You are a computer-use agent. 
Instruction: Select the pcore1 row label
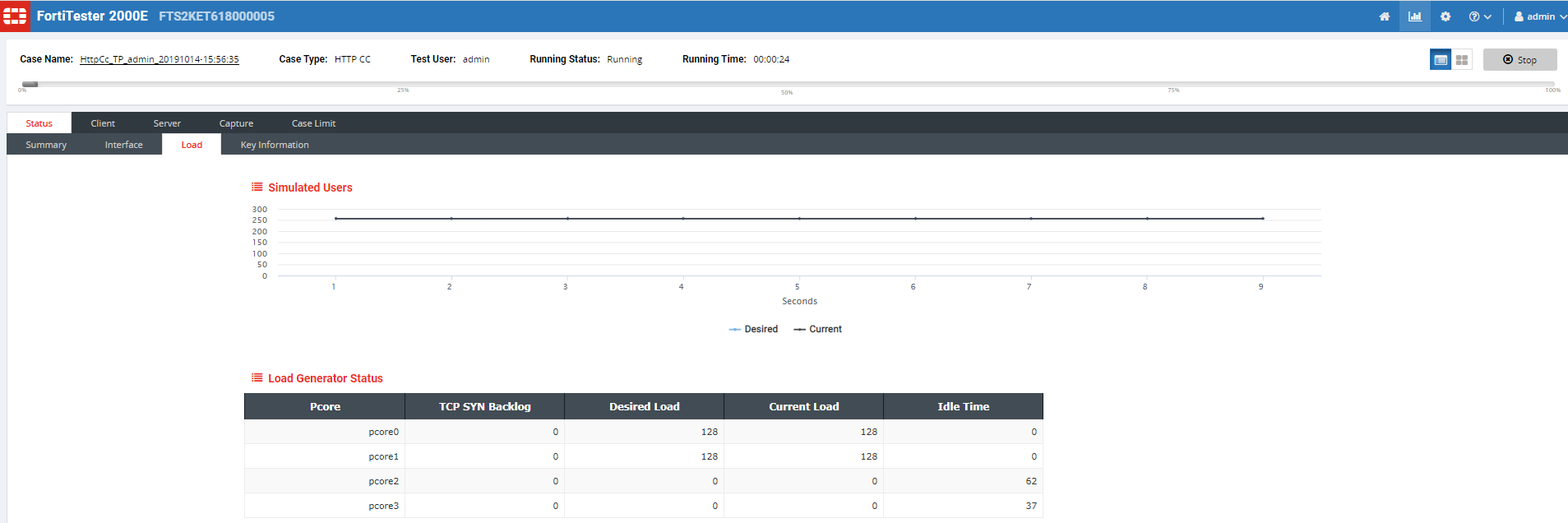(383, 456)
